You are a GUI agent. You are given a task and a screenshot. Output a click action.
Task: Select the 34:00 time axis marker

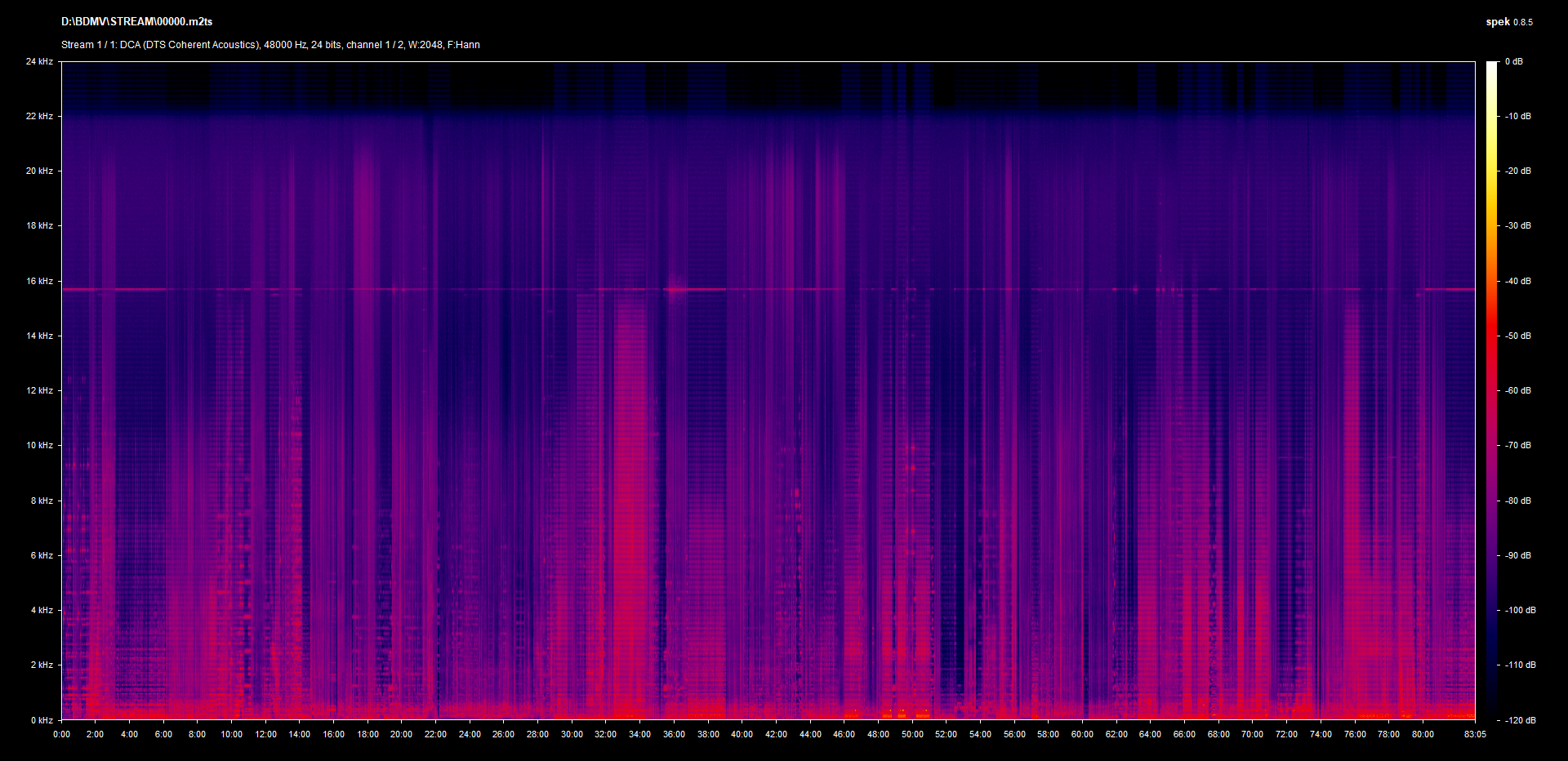(639, 734)
